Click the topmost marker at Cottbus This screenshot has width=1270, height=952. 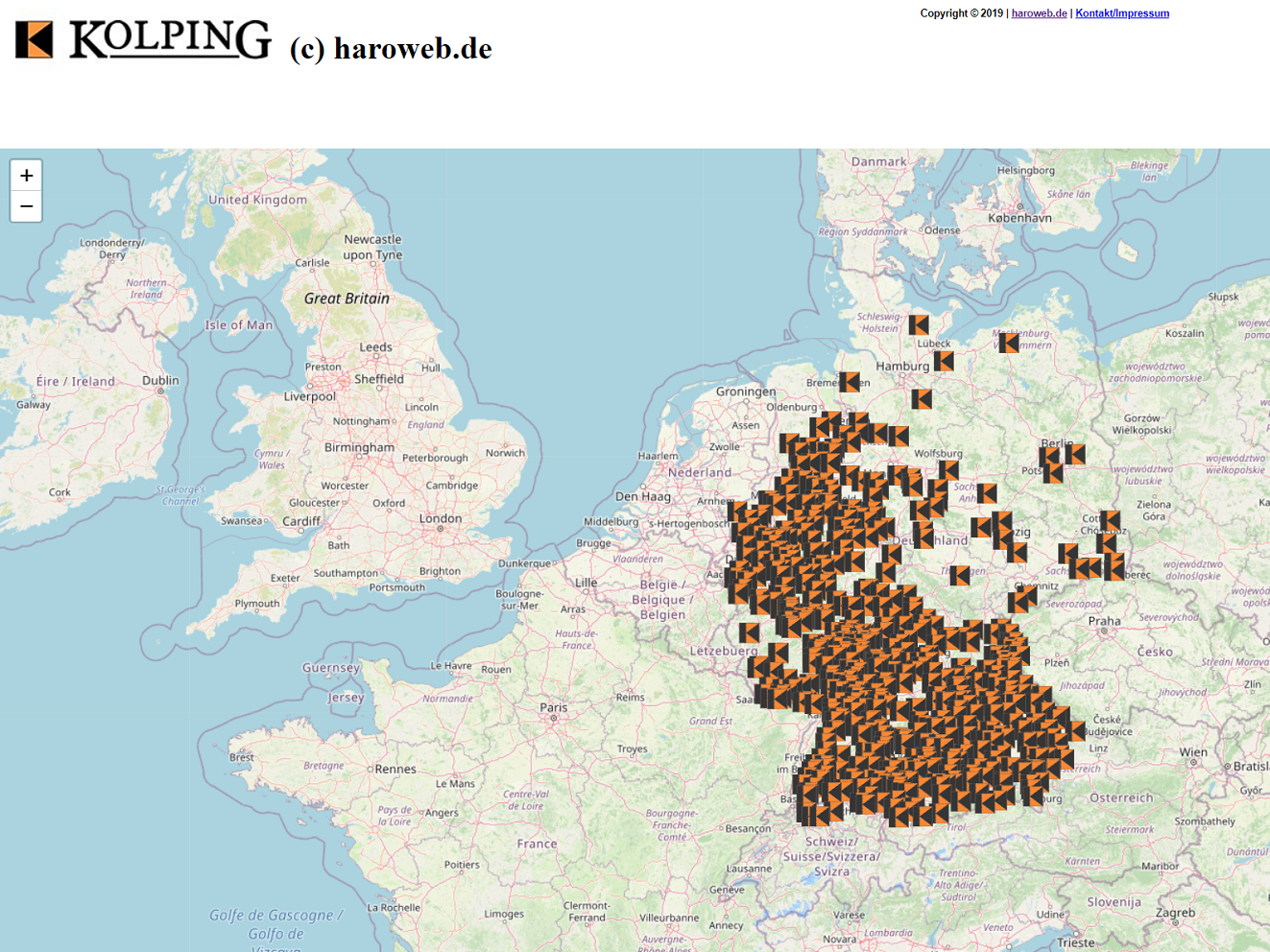click(x=1111, y=520)
